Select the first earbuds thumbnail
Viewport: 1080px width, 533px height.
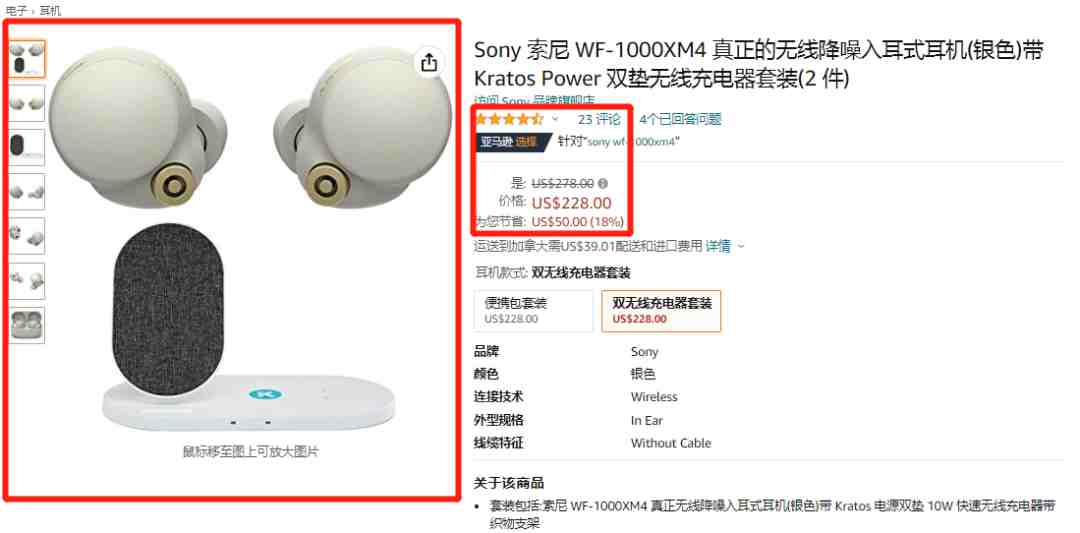[27, 59]
